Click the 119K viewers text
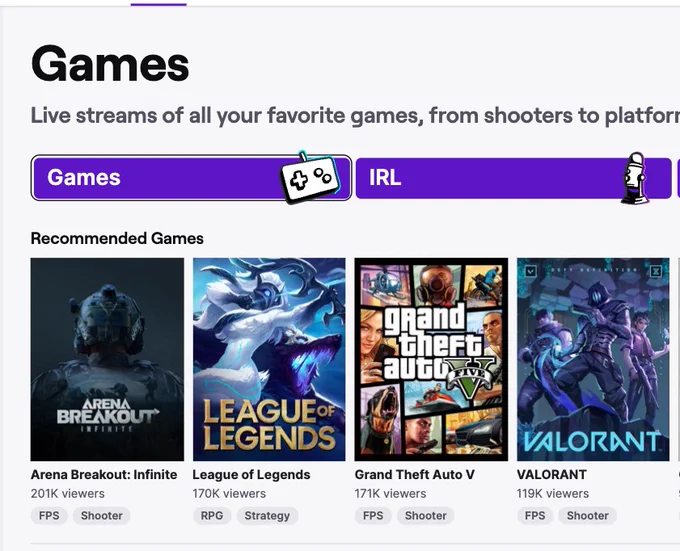680x551 pixels. click(x=553, y=494)
